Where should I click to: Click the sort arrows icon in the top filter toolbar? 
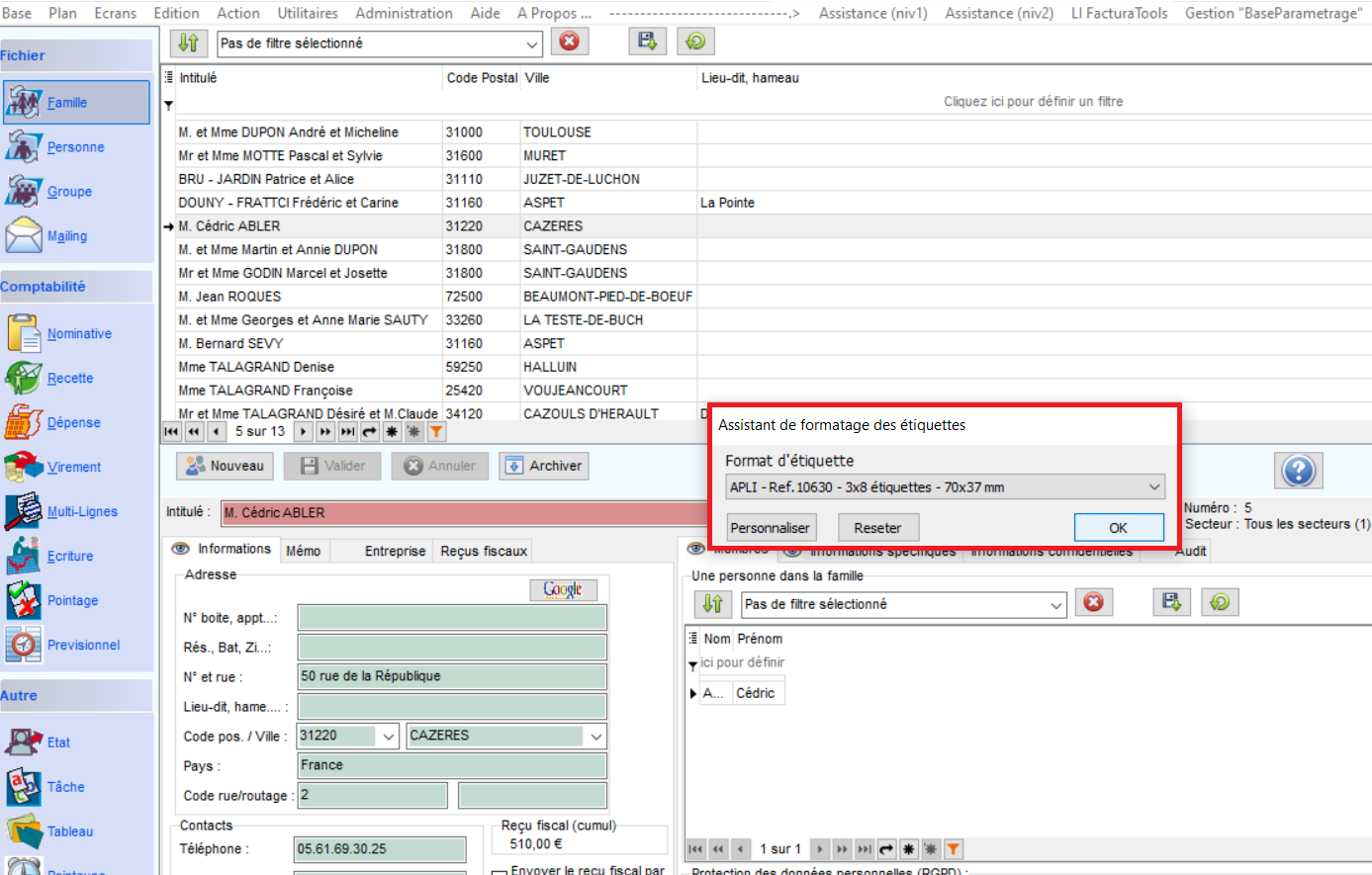[188, 43]
